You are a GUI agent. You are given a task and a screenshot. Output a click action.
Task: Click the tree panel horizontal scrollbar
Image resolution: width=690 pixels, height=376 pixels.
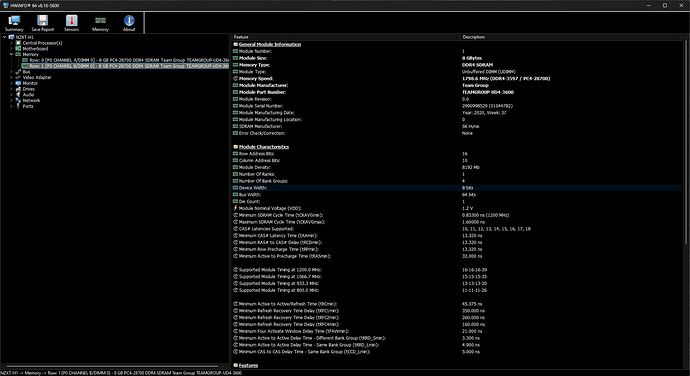pos(112,366)
